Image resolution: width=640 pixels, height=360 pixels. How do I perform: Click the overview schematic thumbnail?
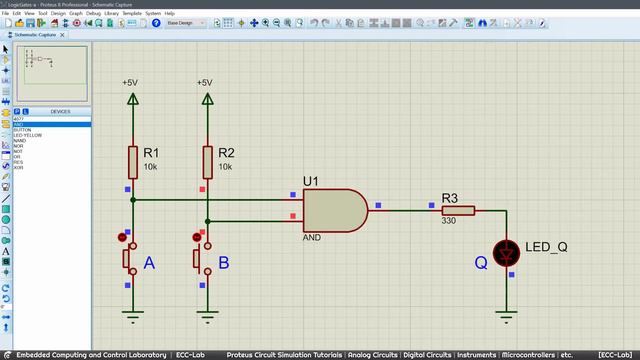click(x=52, y=73)
